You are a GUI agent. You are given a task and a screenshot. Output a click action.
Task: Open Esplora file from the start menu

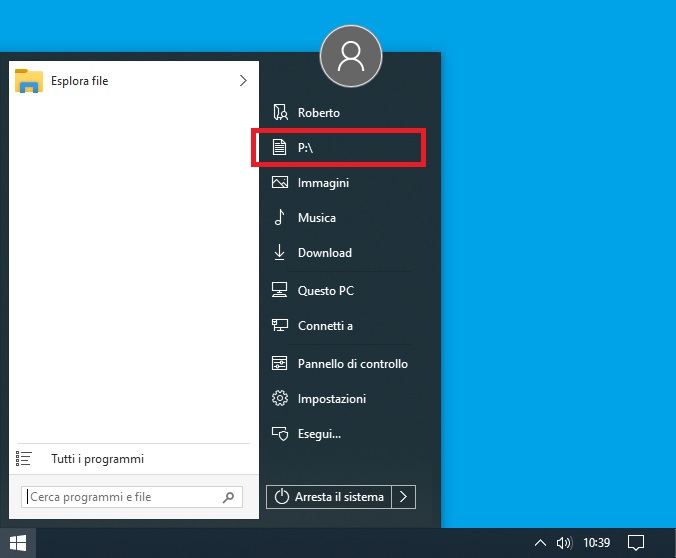(134, 81)
